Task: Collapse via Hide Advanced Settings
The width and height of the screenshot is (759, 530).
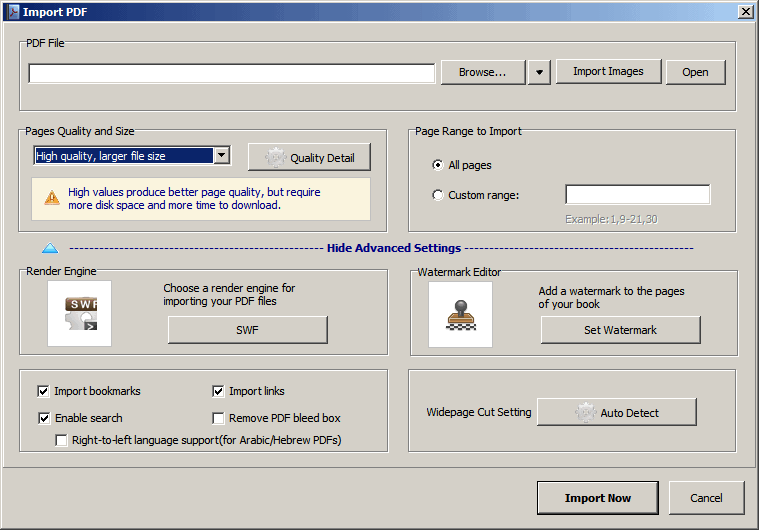Action: tap(394, 248)
